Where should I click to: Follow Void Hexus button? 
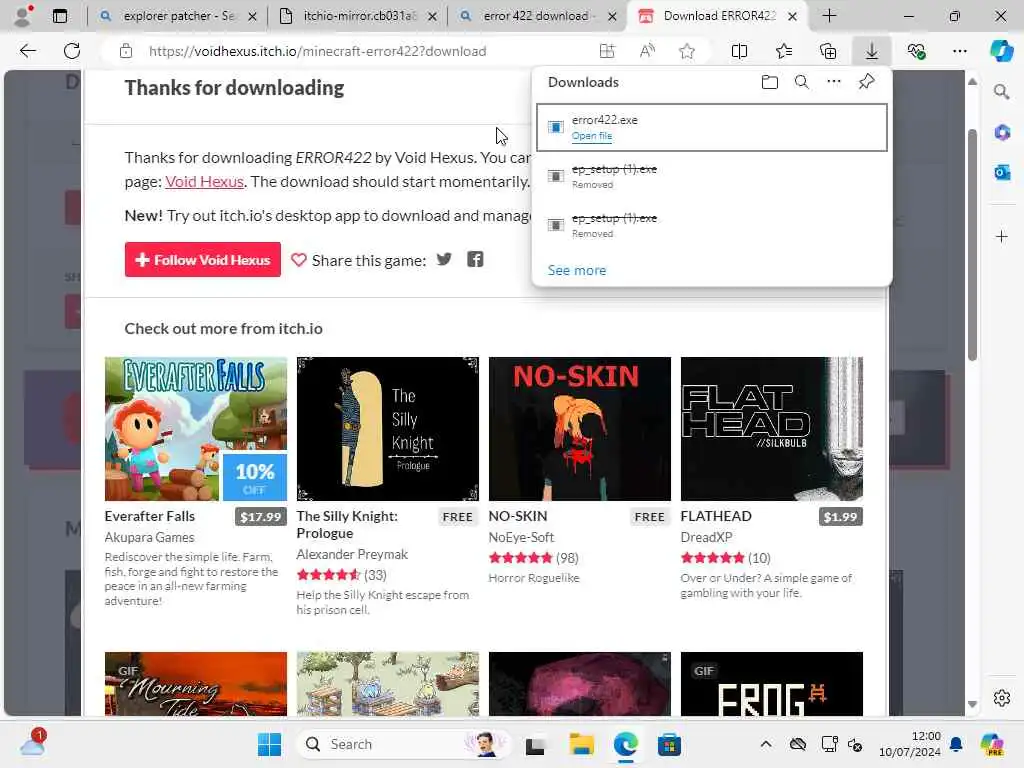(202, 259)
